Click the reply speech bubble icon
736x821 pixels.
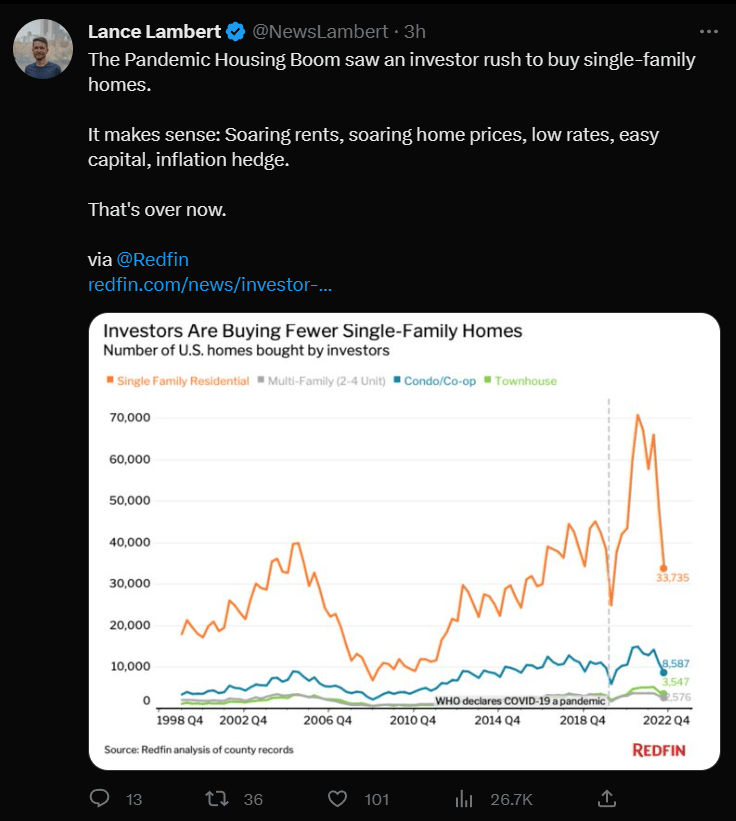click(x=99, y=798)
